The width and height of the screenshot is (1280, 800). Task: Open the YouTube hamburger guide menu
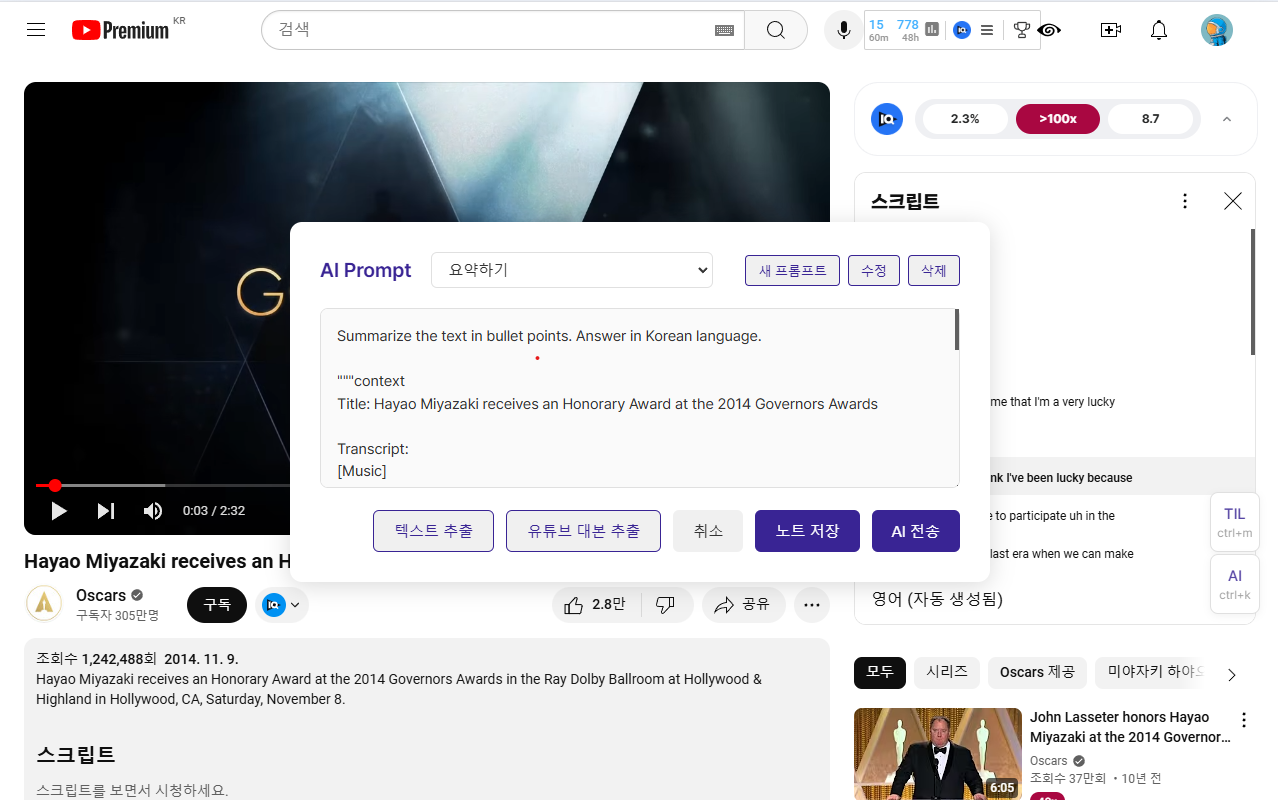coord(36,30)
